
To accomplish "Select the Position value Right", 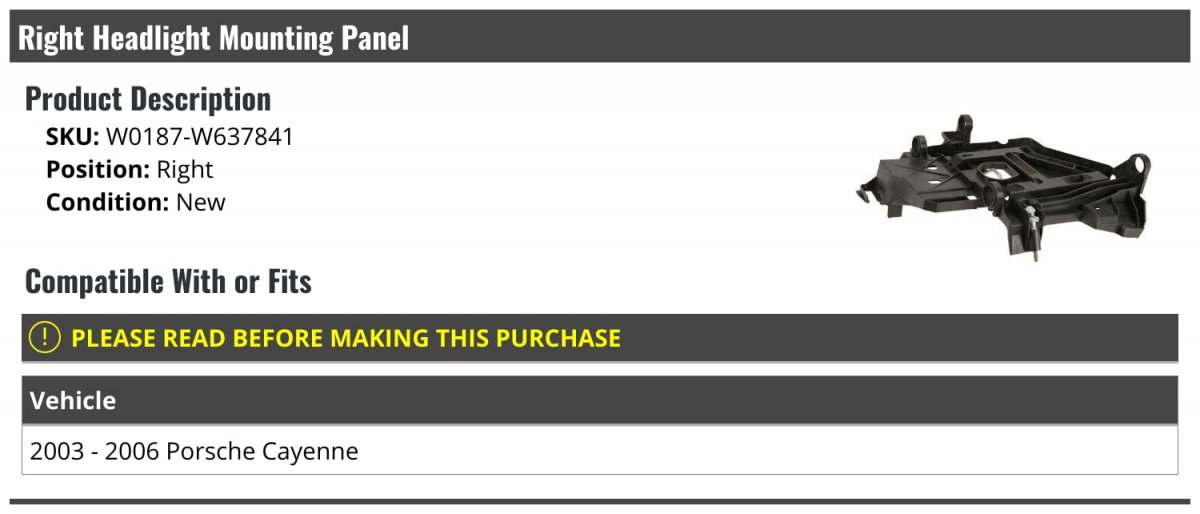I will [185, 170].
